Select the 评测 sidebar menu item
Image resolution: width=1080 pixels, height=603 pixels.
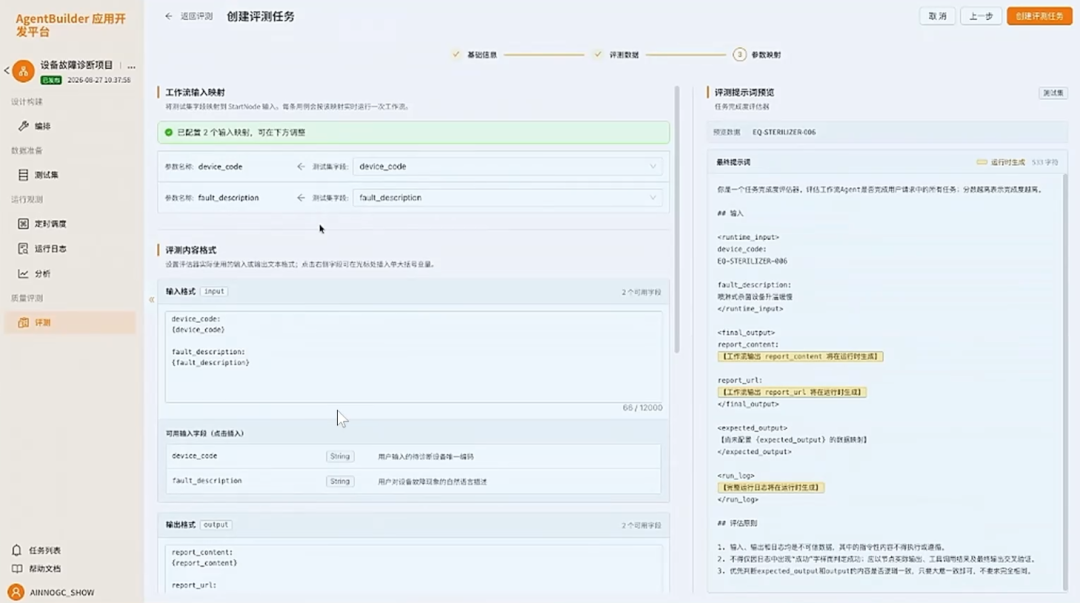pyautogui.click(x=70, y=323)
